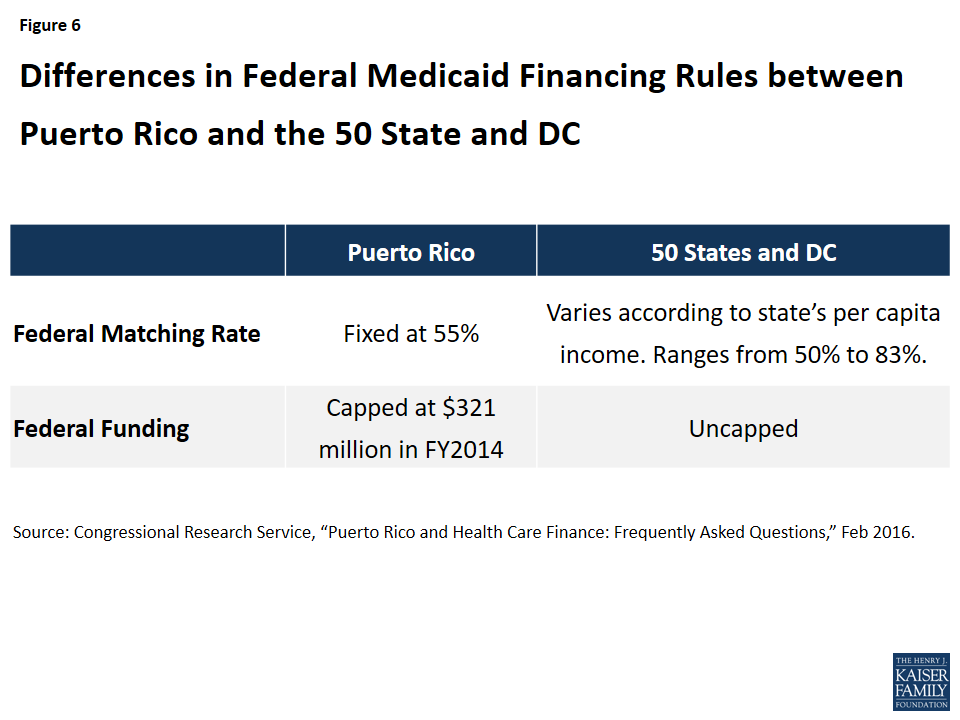Click the Kaiser Family Foundation logo

(x=921, y=681)
